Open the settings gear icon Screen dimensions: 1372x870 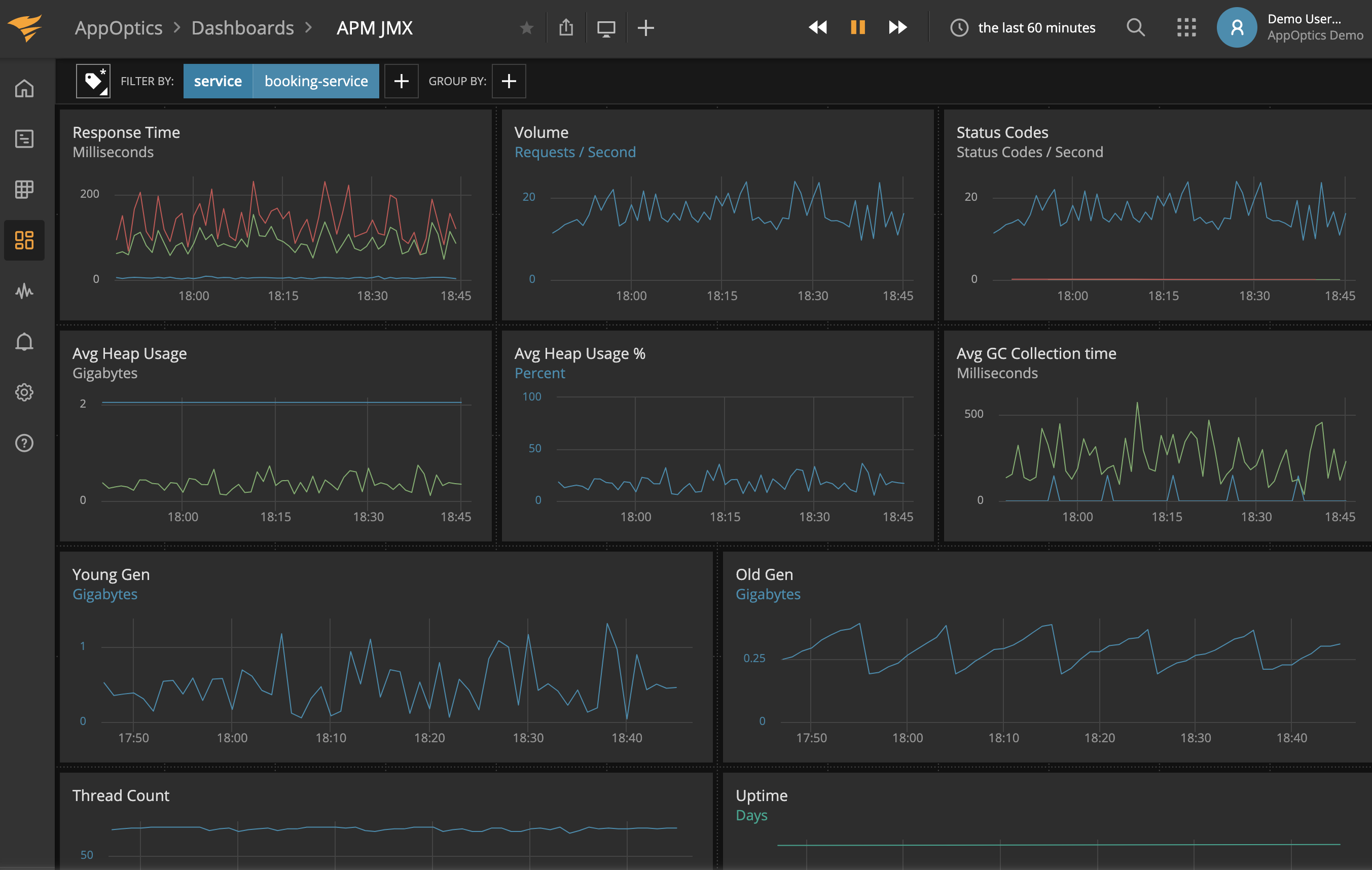coord(24,391)
